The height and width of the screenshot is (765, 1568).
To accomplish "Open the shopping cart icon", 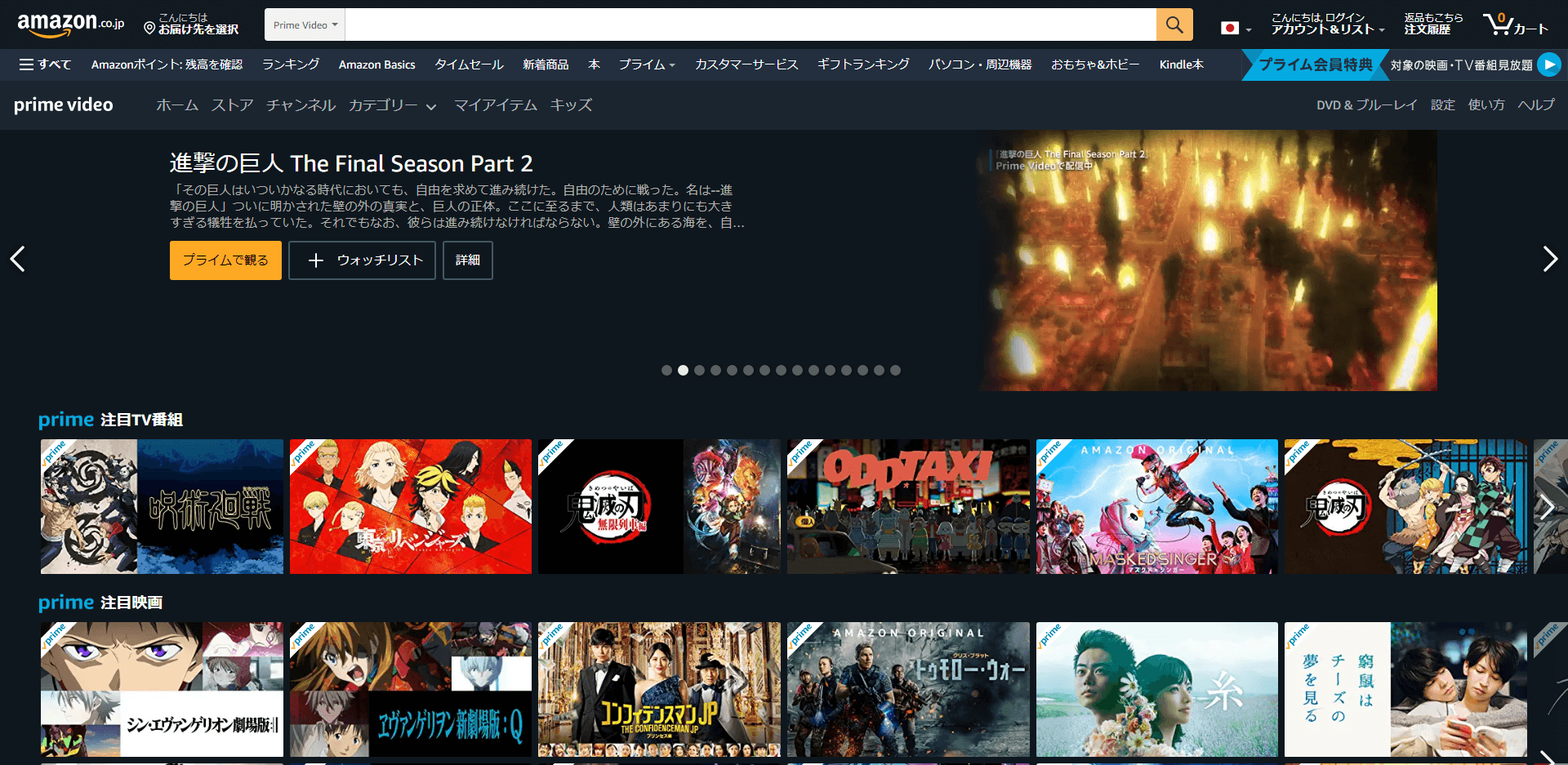I will [x=1515, y=24].
